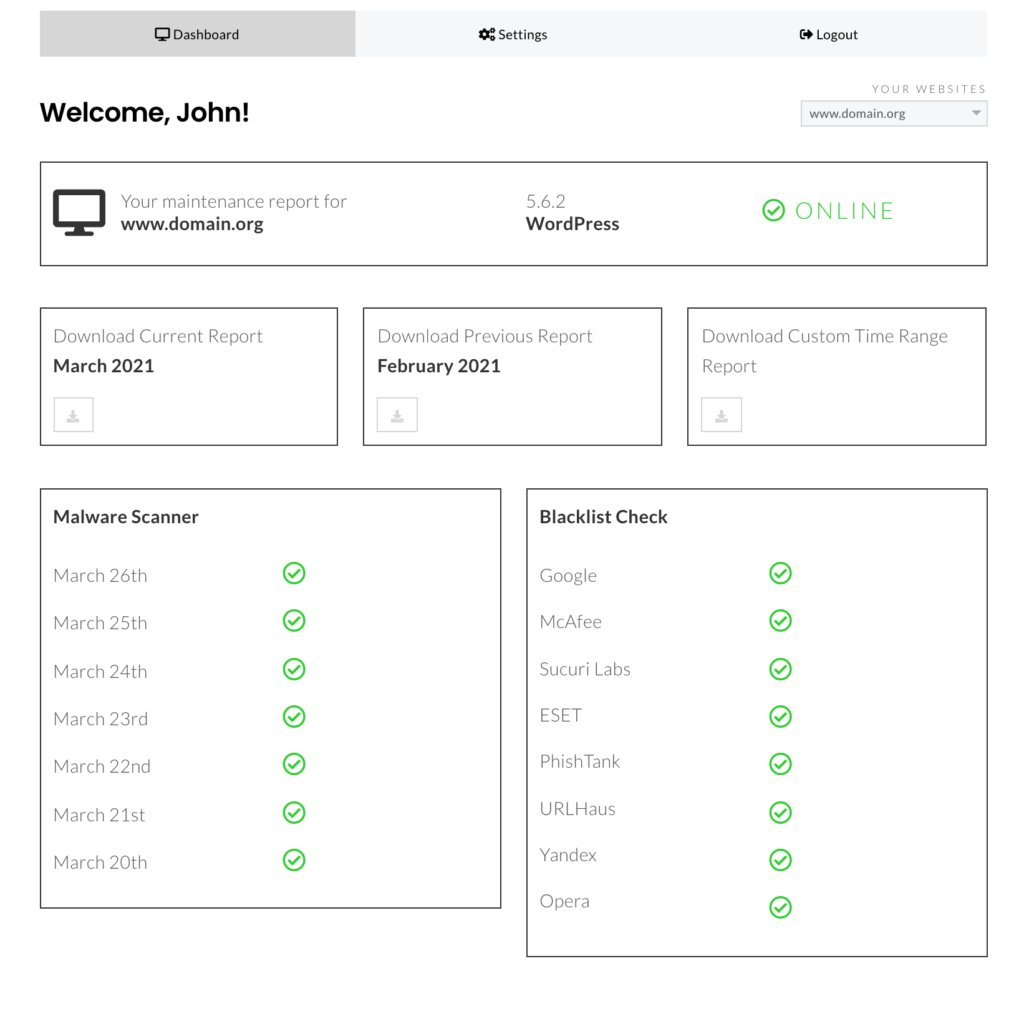Click the green ONLINE status check icon
The image size is (1024, 1014).
point(773,210)
